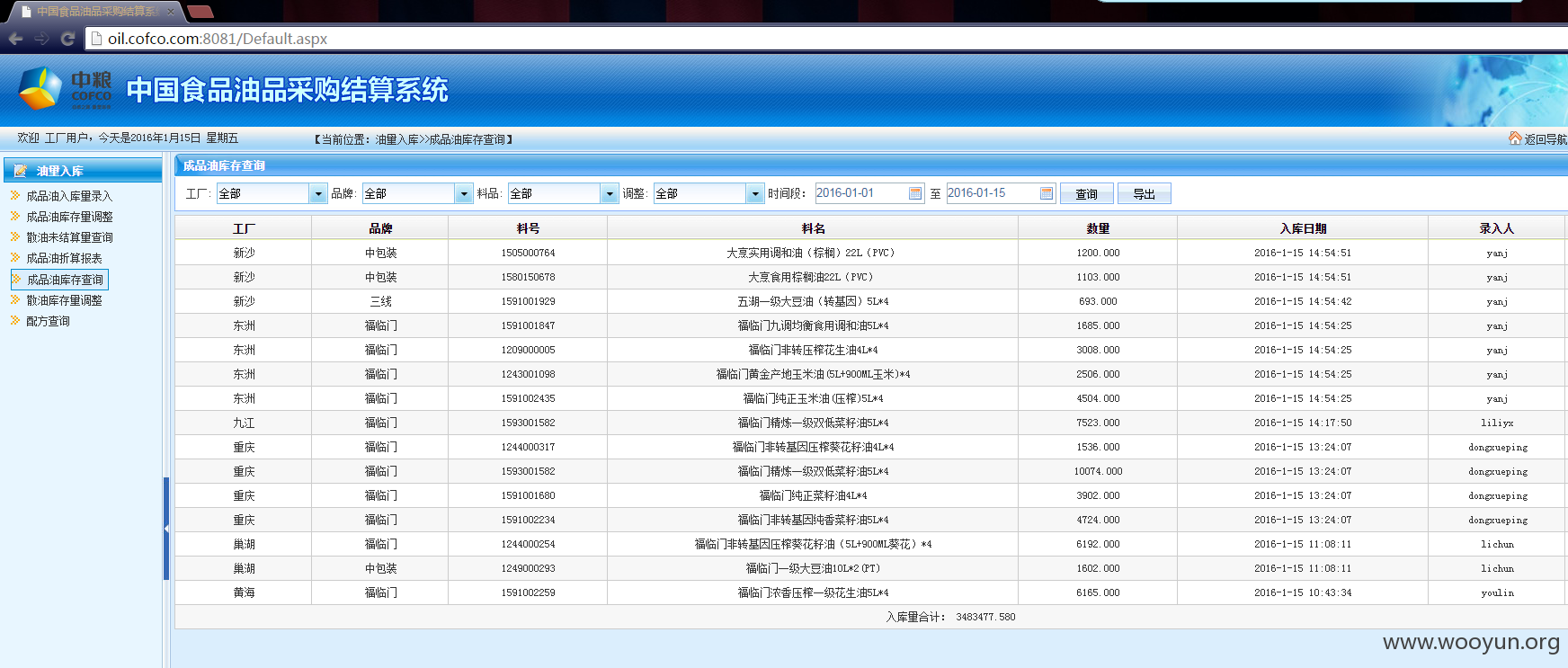Click the COFCO logo in header
The height and width of the screenshot is (668, 1568).
65,89
